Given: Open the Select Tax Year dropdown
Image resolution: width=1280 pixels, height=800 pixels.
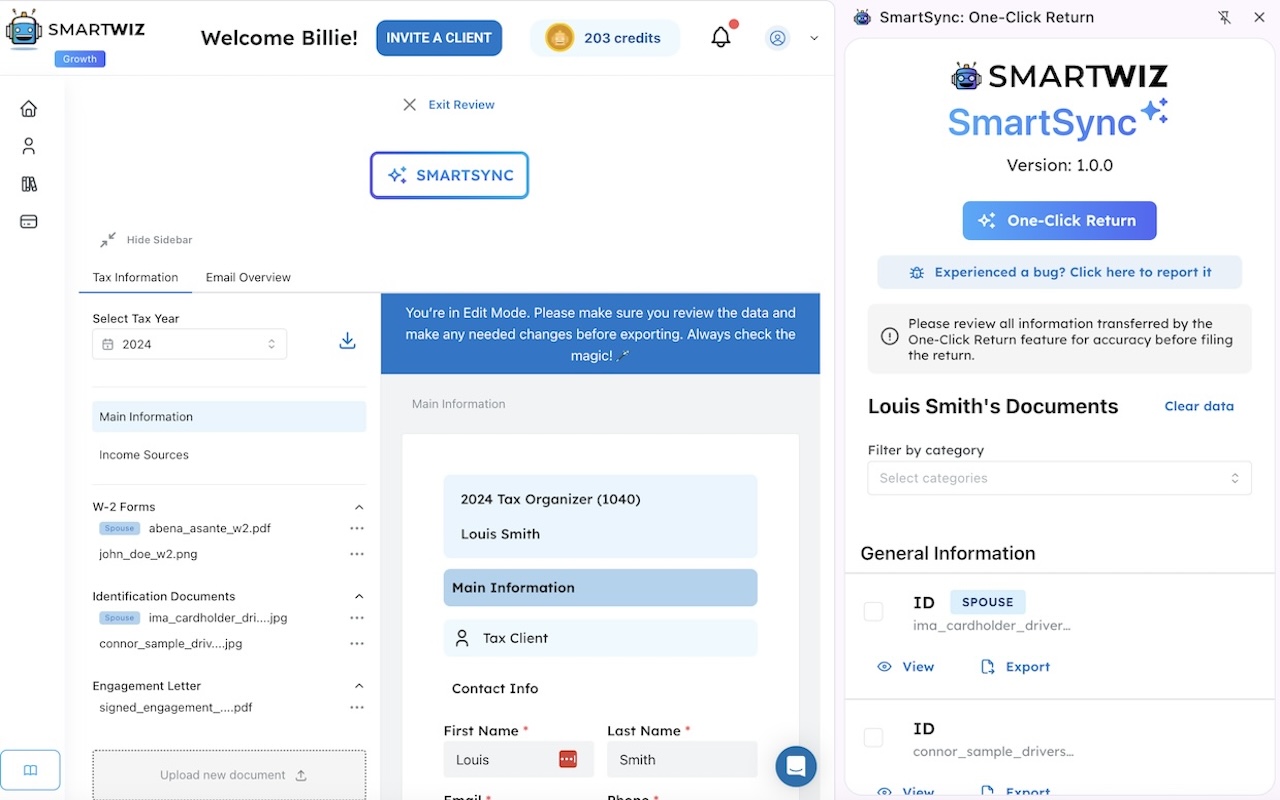Looking at the screenshot, I should 190,344.
